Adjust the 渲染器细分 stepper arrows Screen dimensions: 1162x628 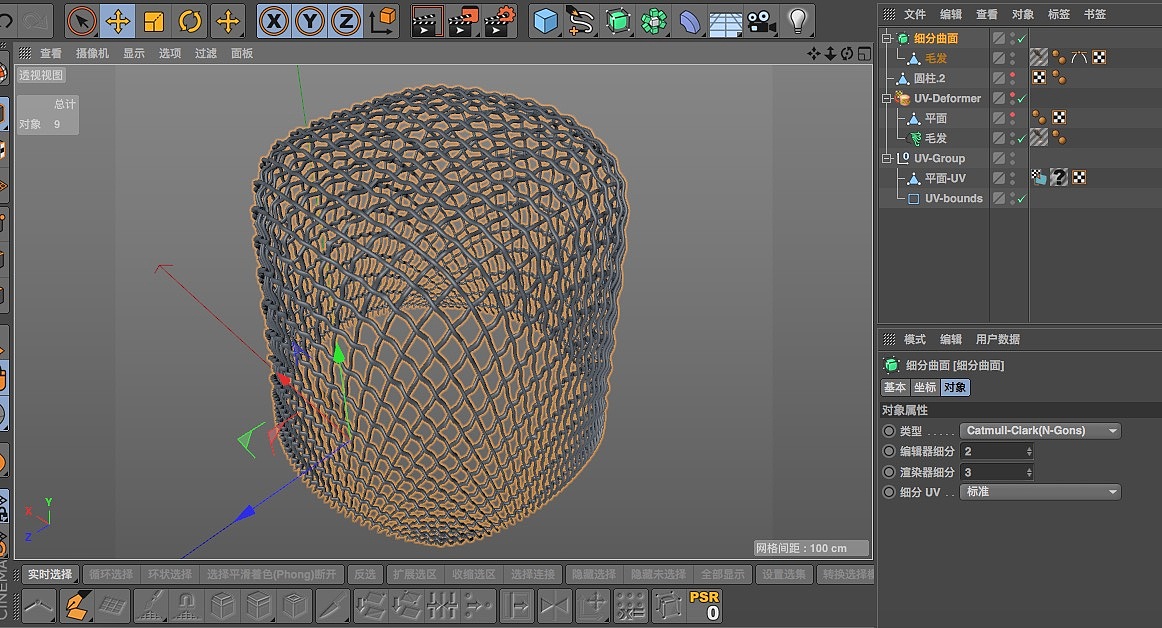pyautogui.click(x=1029, y=472)
